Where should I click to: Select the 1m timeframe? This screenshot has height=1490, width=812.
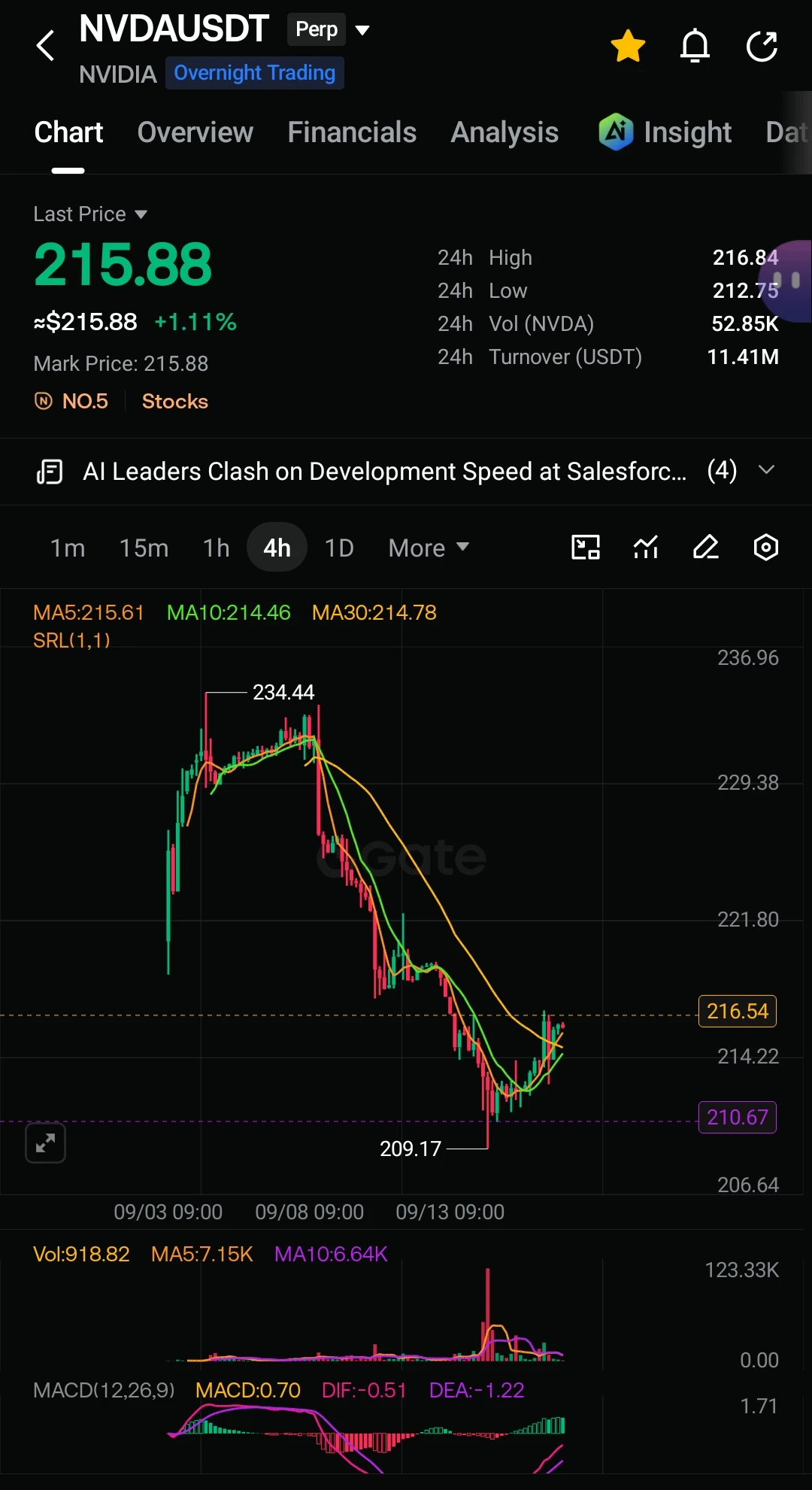pos(68,548)
